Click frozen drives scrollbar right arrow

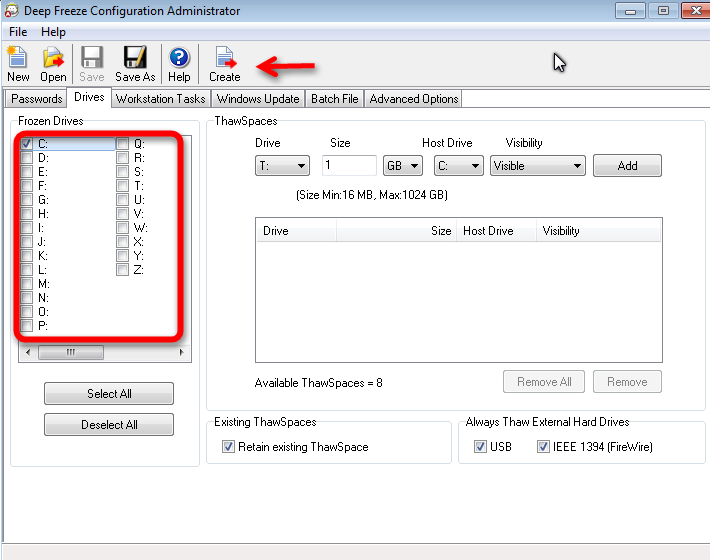182,352
